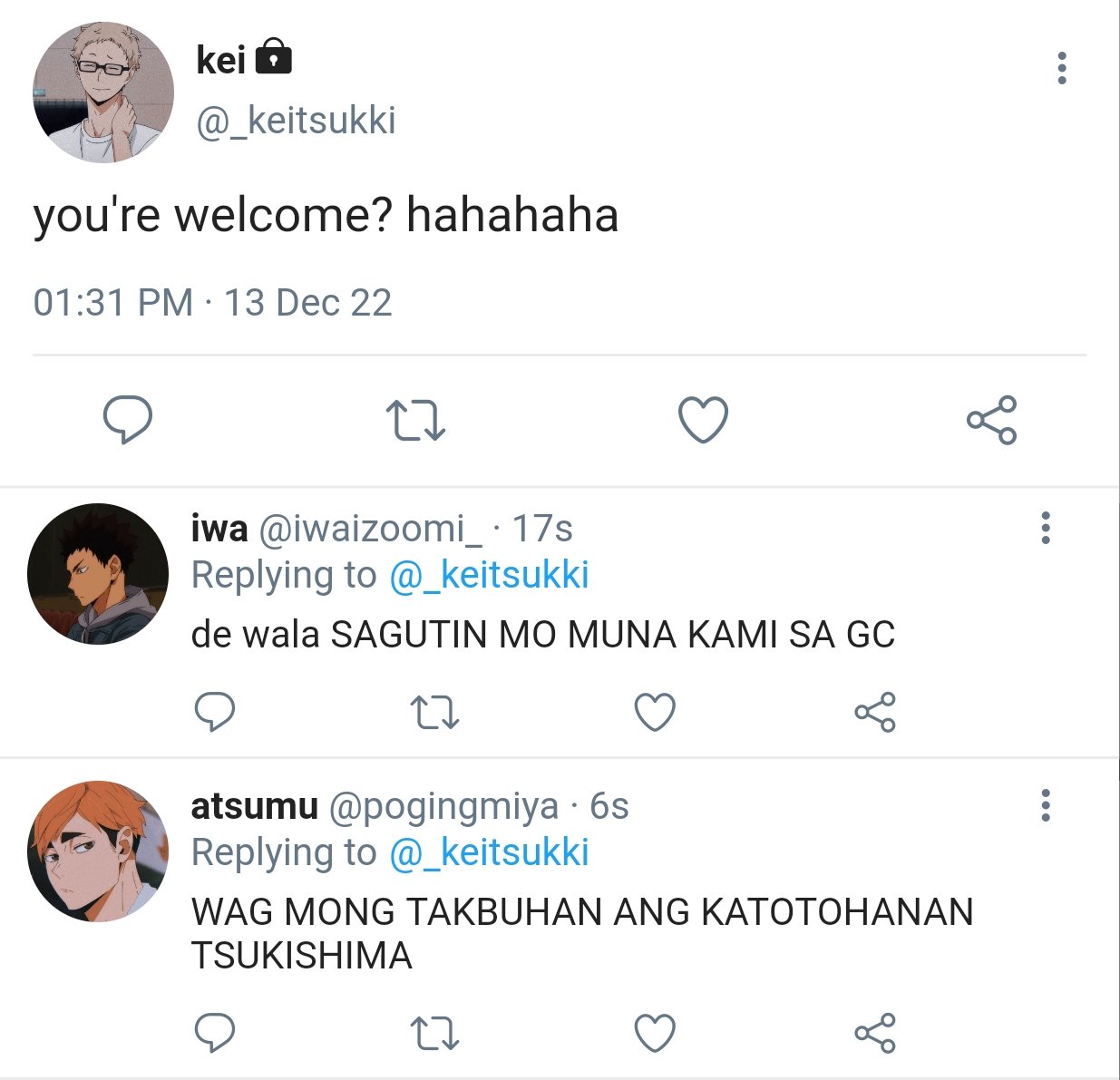Open more options for kei's tweet
This screenshot has width=1120, height=1080.
pos(1062,68)
